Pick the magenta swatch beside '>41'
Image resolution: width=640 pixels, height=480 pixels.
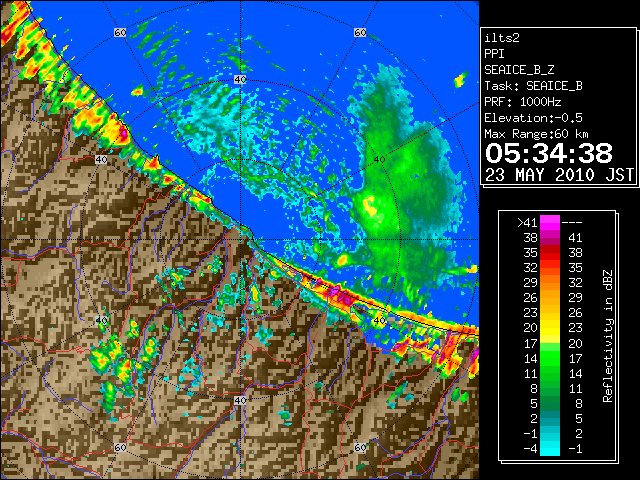coord(550,223)
